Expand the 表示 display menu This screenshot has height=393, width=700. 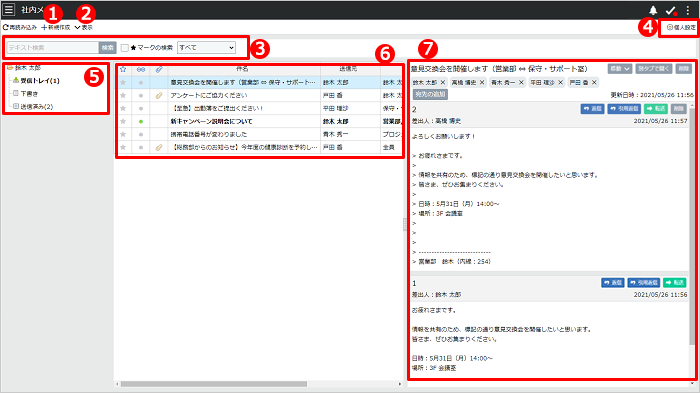(83, 27)
